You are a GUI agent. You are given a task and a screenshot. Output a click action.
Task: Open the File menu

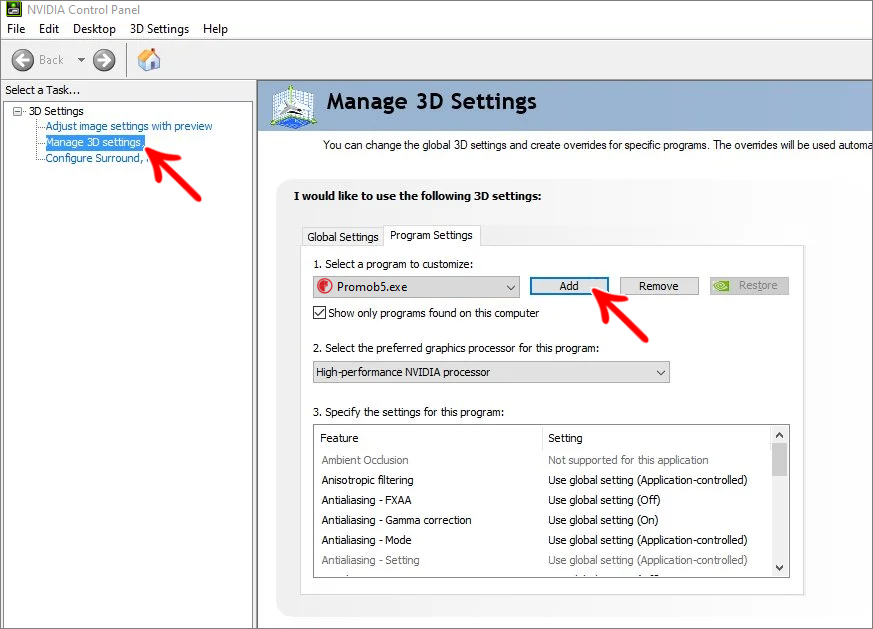click(x=16, y=29)
